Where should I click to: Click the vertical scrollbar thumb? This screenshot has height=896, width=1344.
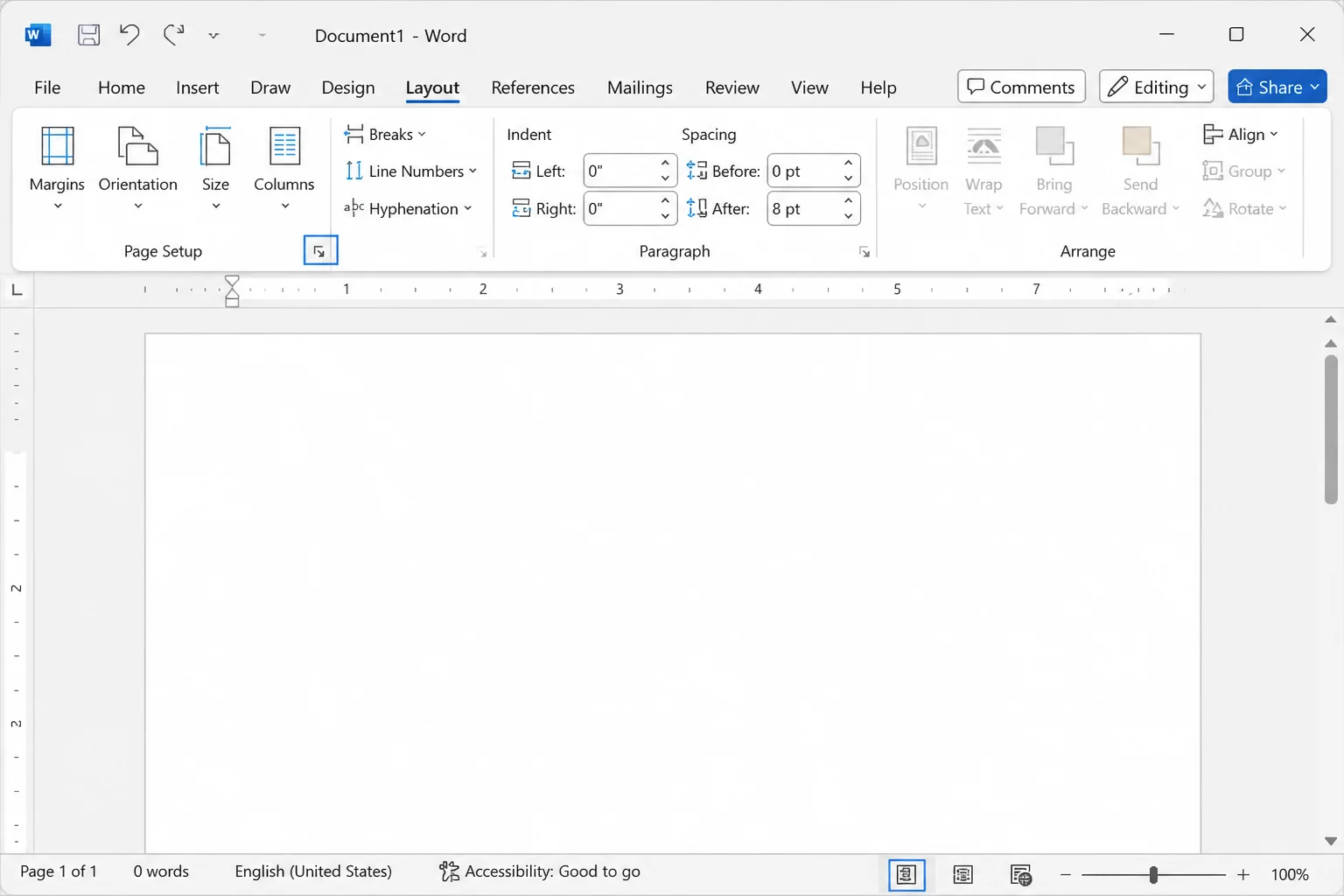pyautogui.click(x=1331, y=429)
